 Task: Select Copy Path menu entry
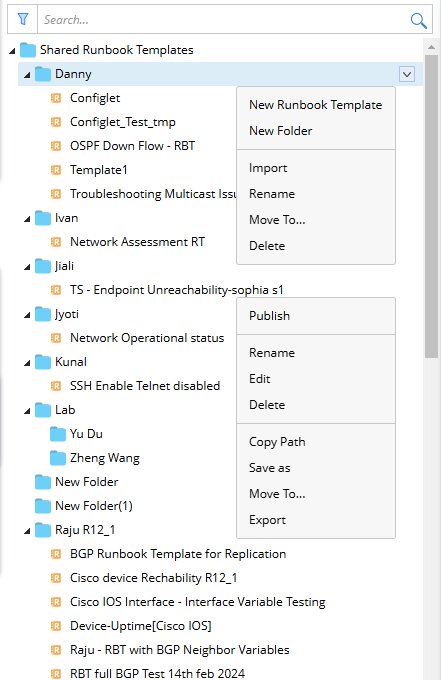coord(277,441)
